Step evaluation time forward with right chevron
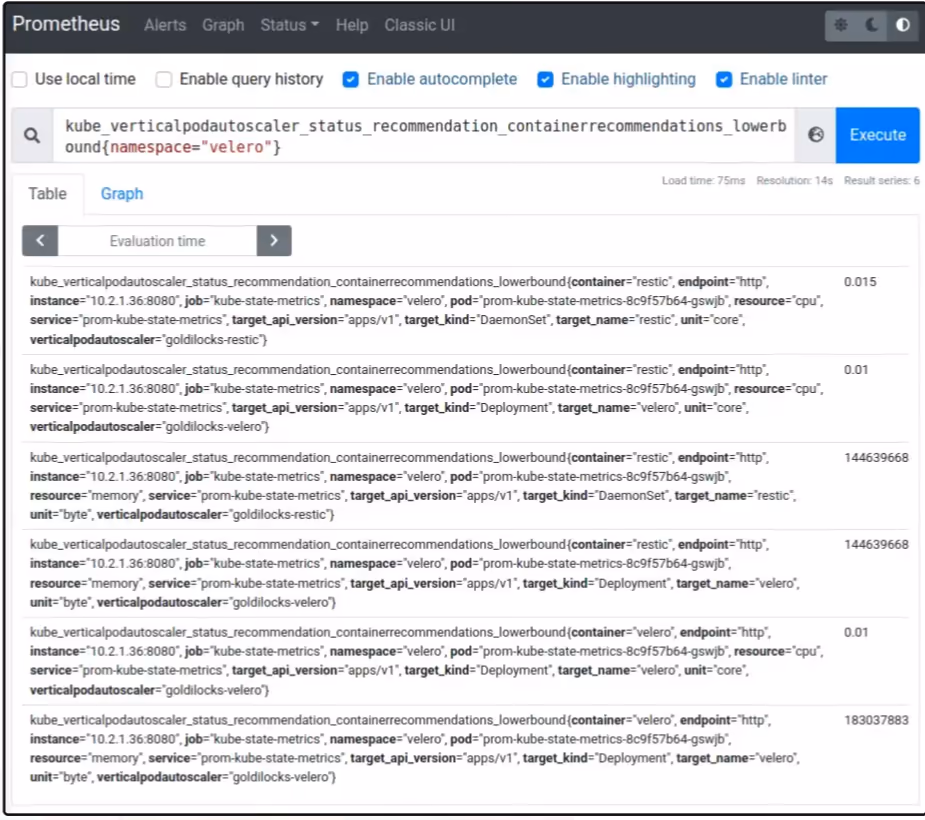Image resolution: width=925 pixels, height=820 pixels. (x=273, y=240)
